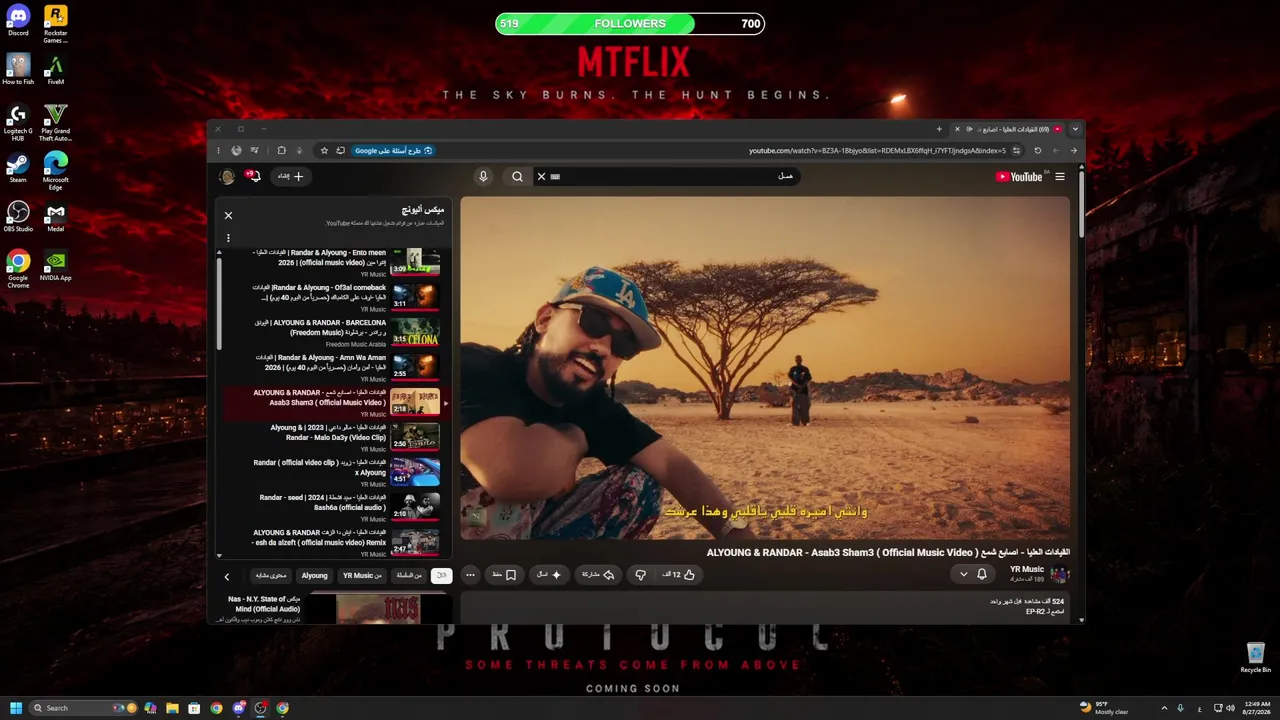Open more actions ellipsis under video
The image size is (1280, 720).
pyautogui.click(x=470, y=575)
